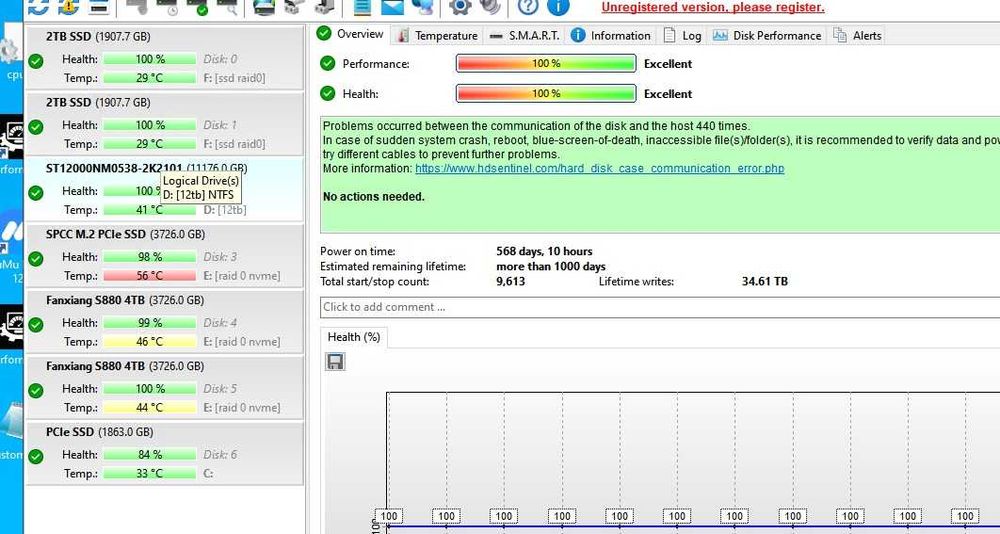This screenshot has height=534, width=1000.
Task: Click the disk test with clock toolbar icon
Action: [x=167, y=6]
